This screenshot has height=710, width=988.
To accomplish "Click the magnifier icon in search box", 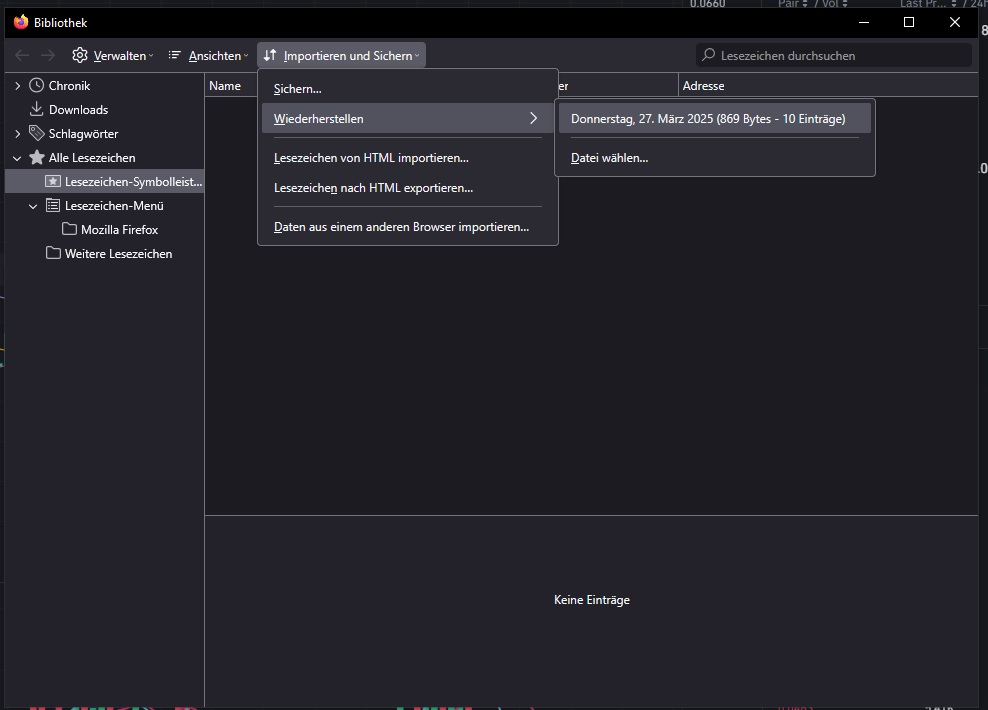I will [x=709, y=55].
